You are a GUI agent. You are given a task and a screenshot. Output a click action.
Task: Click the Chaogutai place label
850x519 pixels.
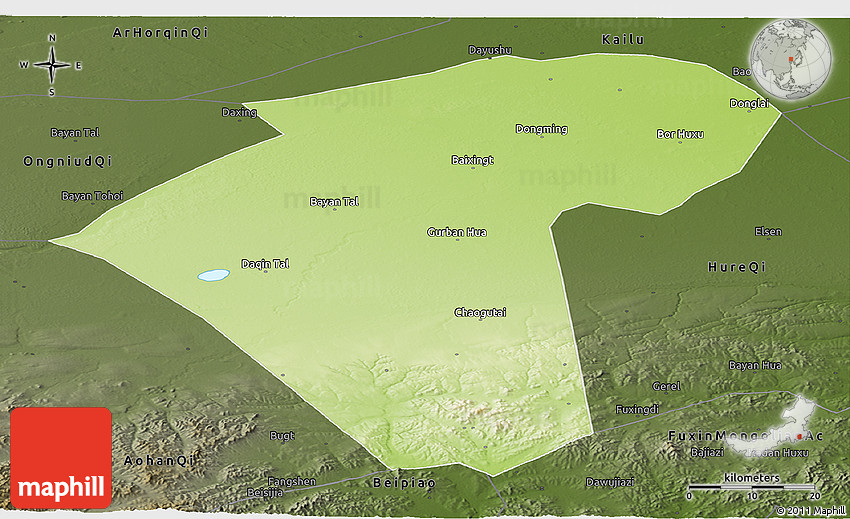[480, 313]
